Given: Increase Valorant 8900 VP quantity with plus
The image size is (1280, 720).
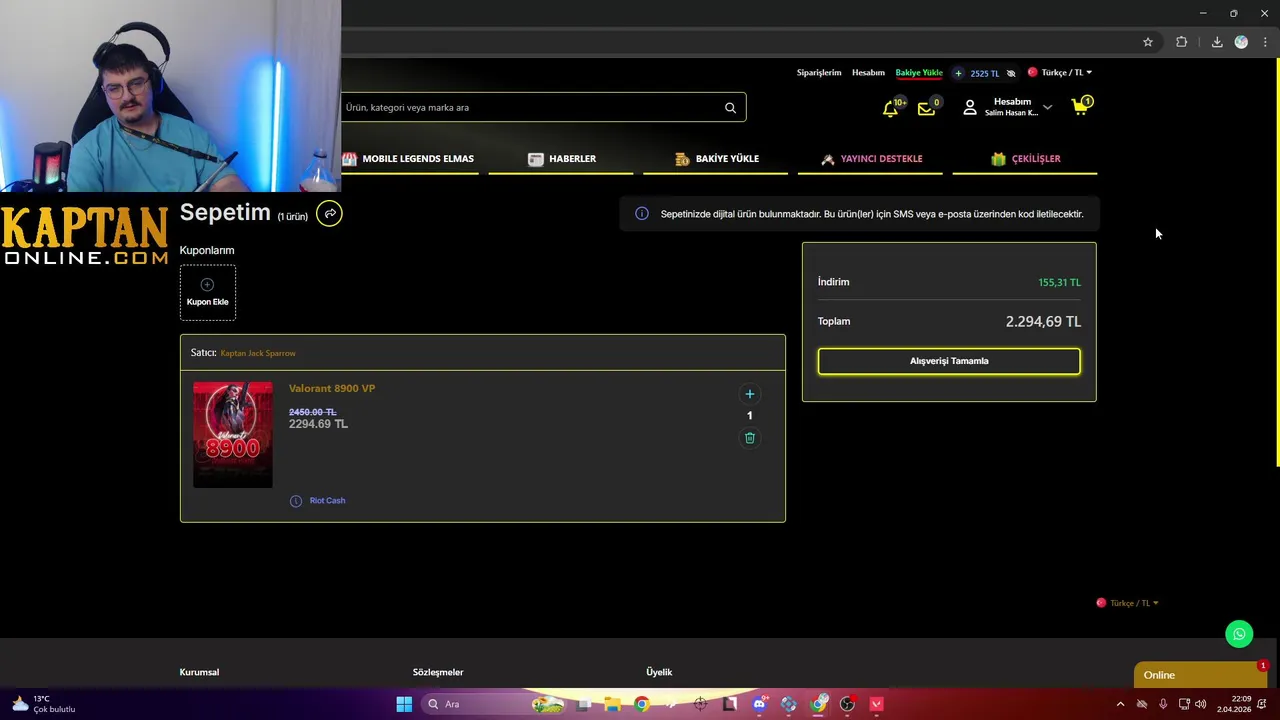Looking at the screenshot, I should click(x=750, y=394).
